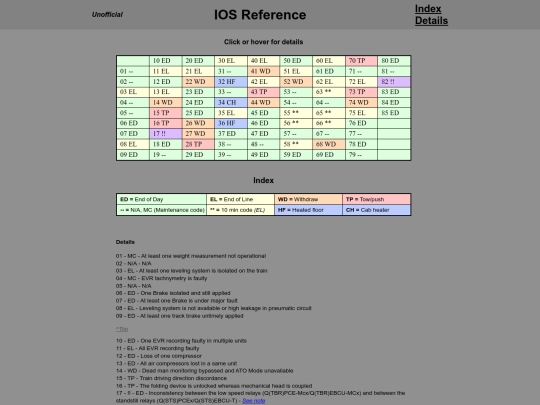
Task: Click legend entry 'EL = End of Line'
Action: (240, 199)
